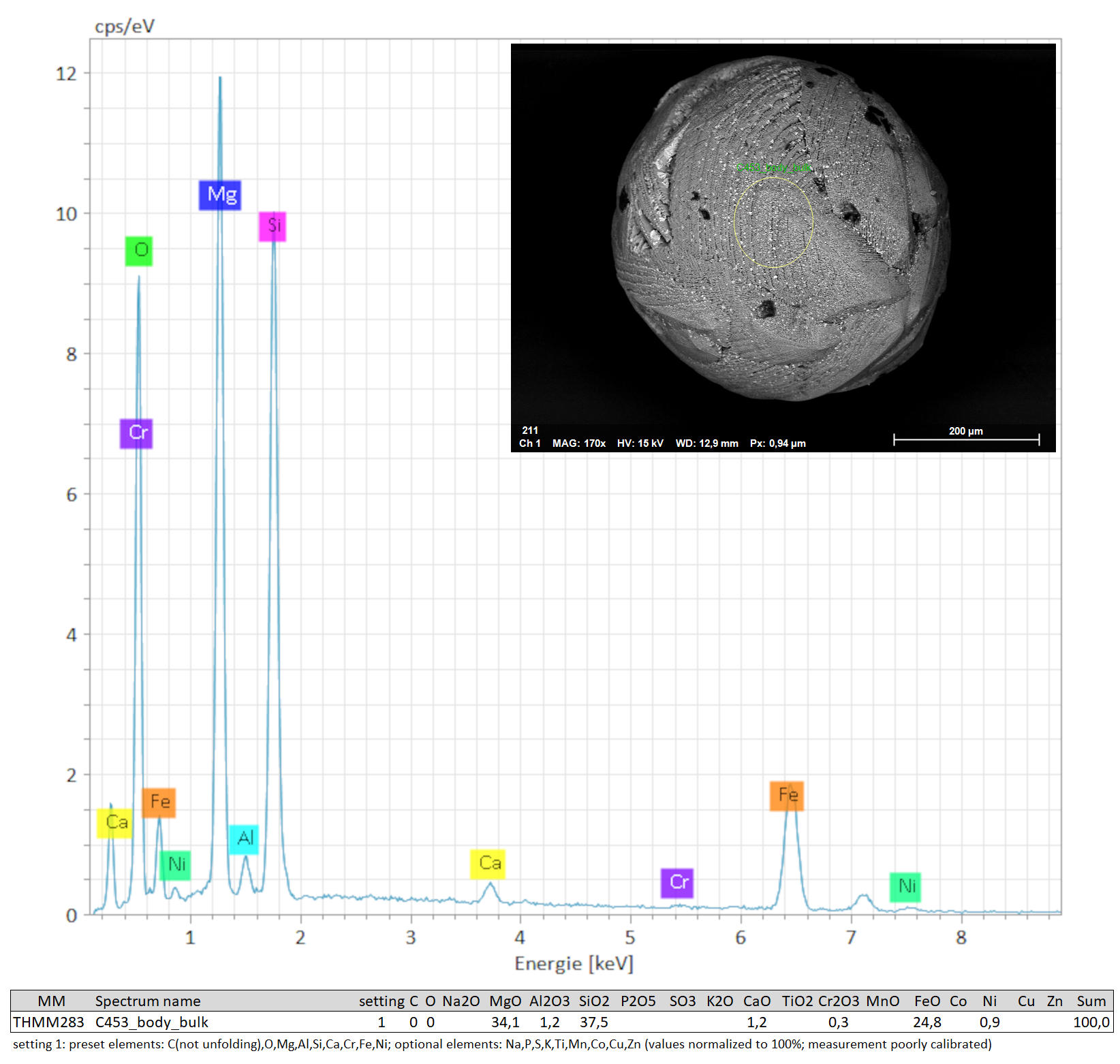This screenshot has width=1120, height=1064.
Task: Select the orange Fe label near 6.4 keV
Action: click(786, 796)
